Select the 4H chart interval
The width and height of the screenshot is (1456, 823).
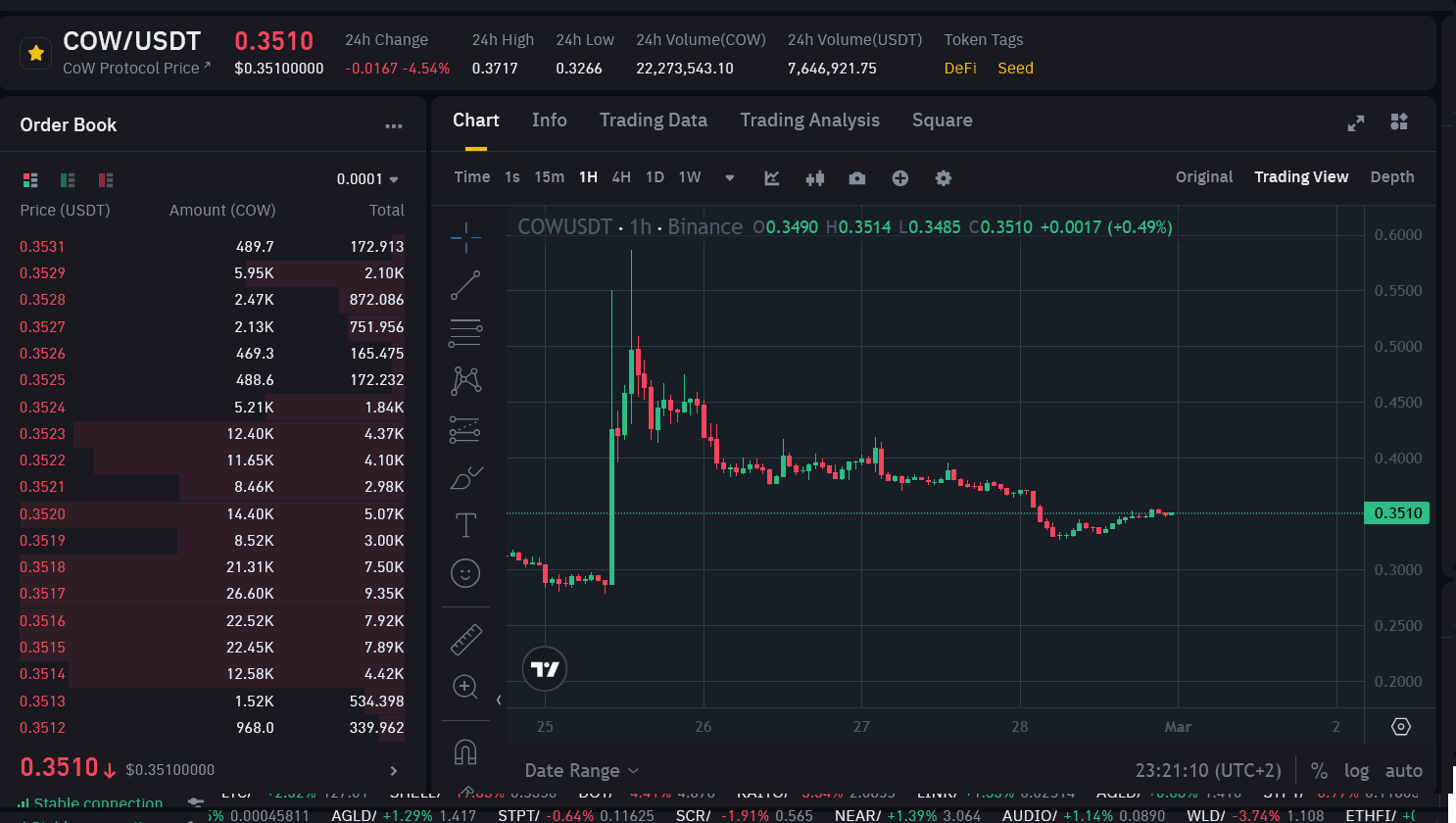tap(621, 177)
